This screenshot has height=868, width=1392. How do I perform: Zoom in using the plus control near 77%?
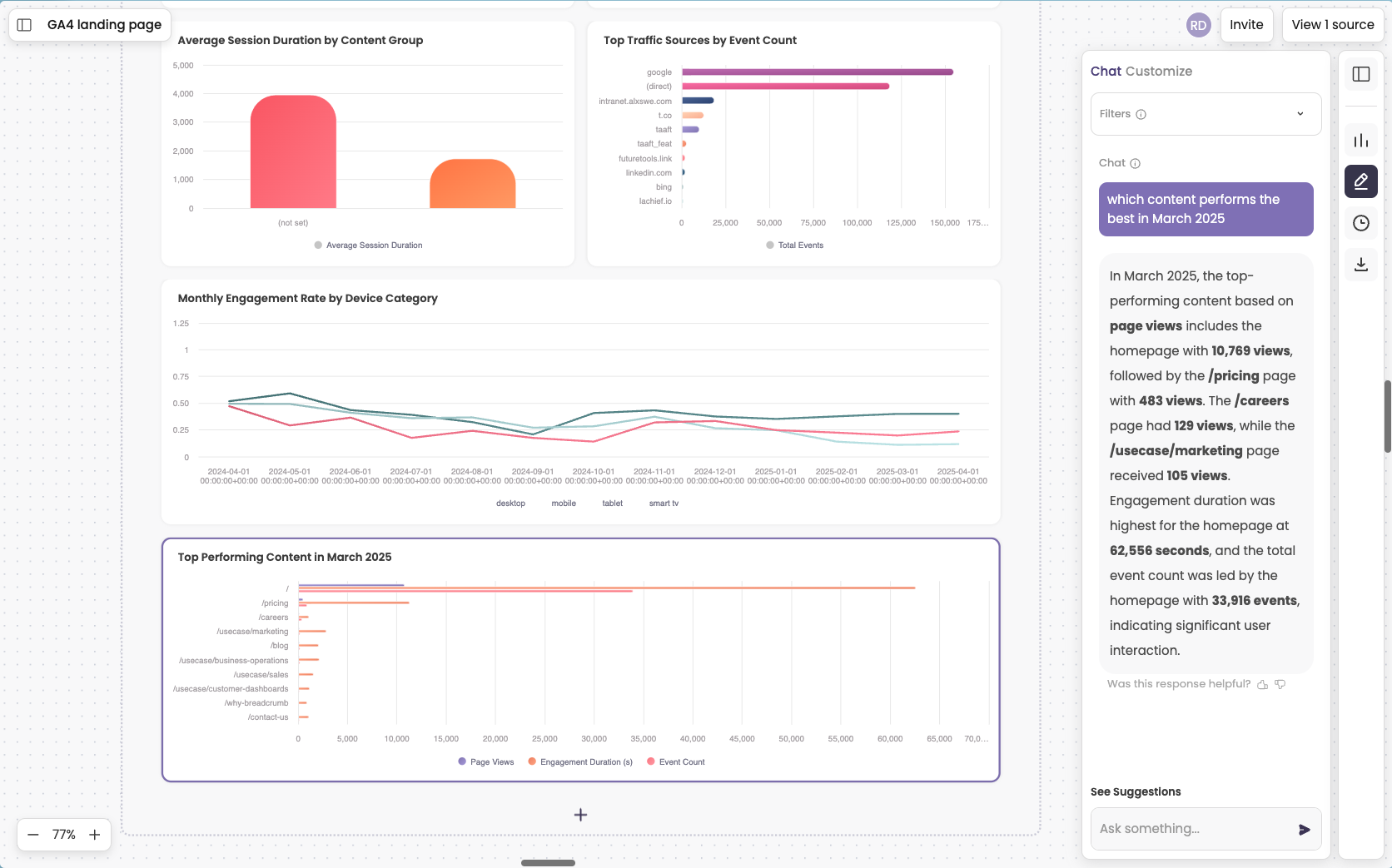95,835
